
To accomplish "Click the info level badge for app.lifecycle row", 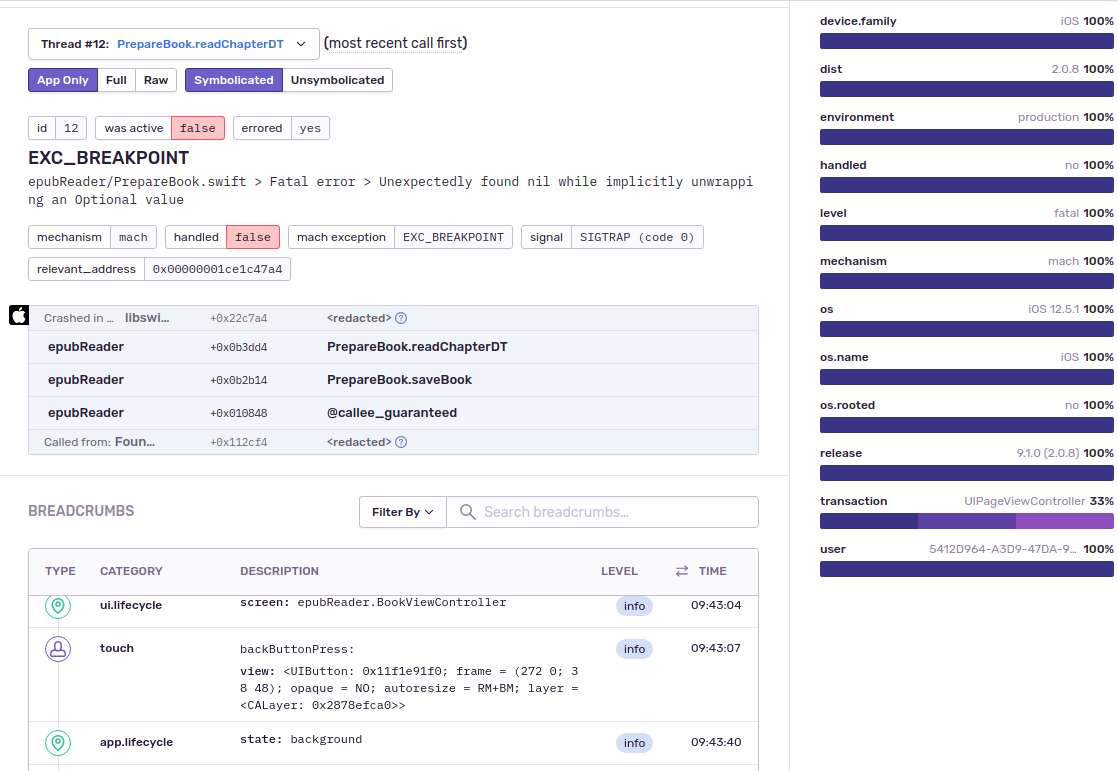I will click(634, 743).
